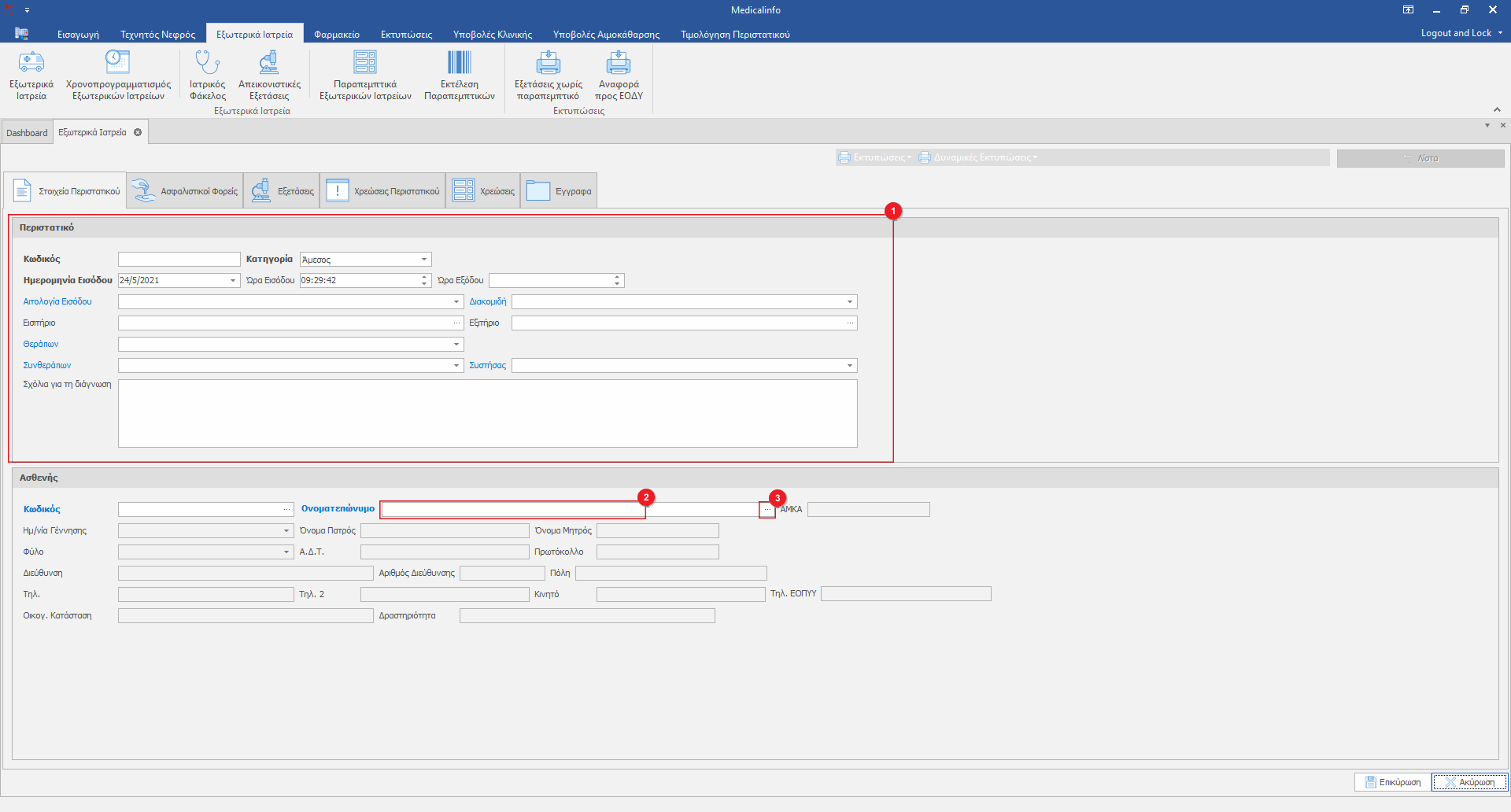1511x812 pixels.
Task: Click the Επικύρωση button
Action: [1392, 782]
